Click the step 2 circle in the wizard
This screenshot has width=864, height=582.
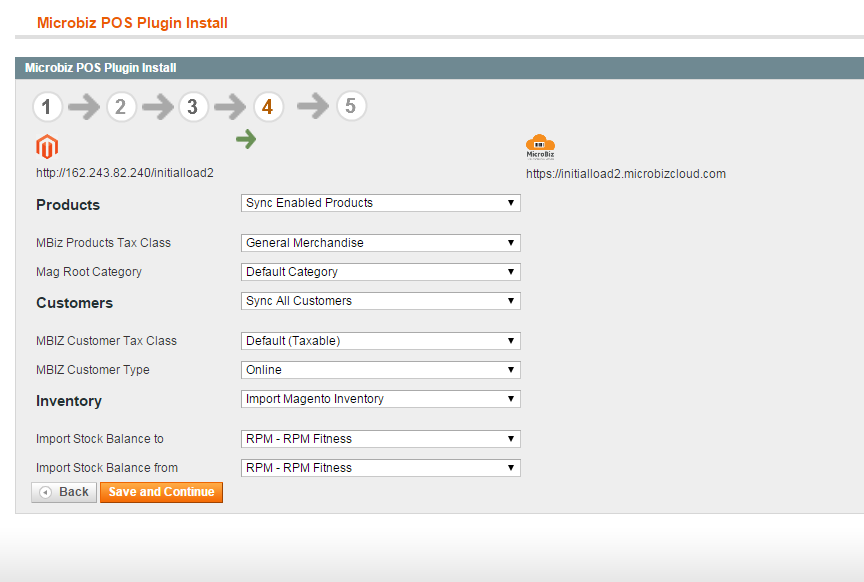[x=121, y=106]
